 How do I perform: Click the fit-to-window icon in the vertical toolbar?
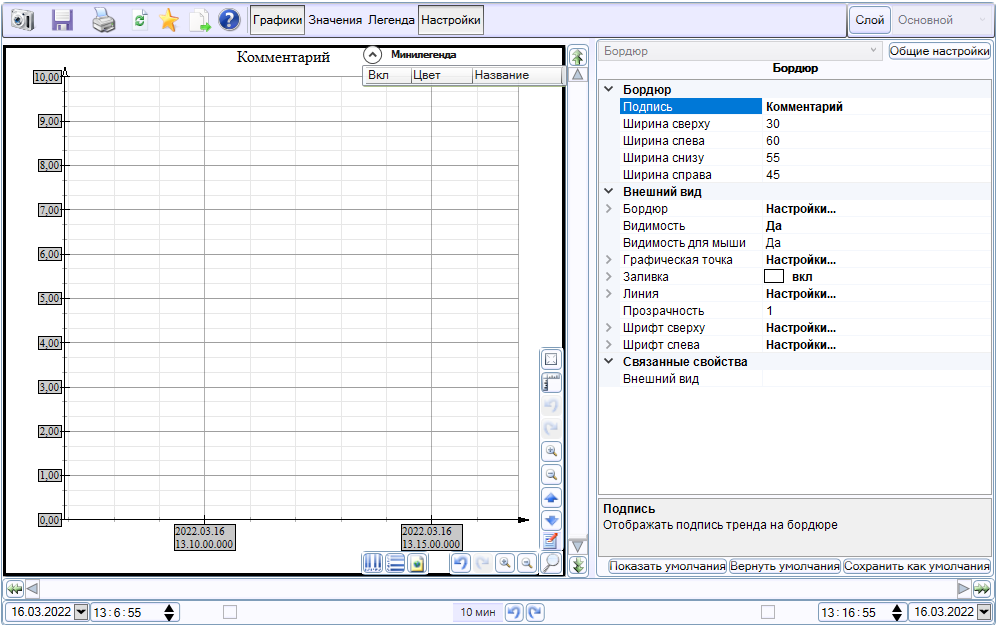pyautogui.click(x=551, y=360)
